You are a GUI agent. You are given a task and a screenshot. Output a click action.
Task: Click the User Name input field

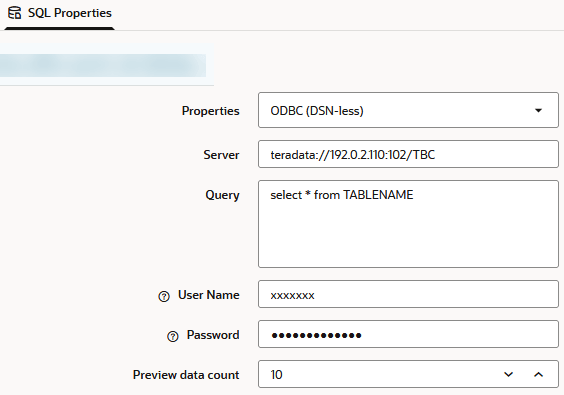click(x=408, y=294)
